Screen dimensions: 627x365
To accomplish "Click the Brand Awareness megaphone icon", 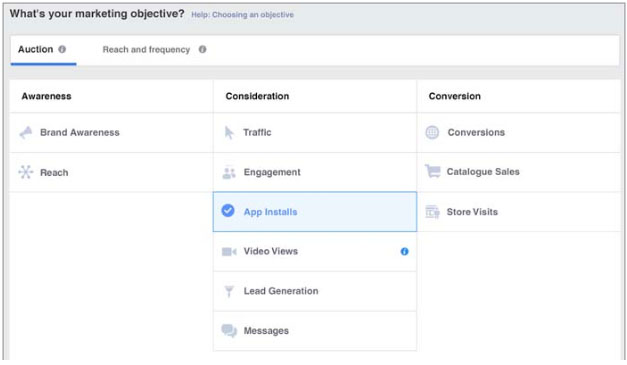I will click(26, 132).
